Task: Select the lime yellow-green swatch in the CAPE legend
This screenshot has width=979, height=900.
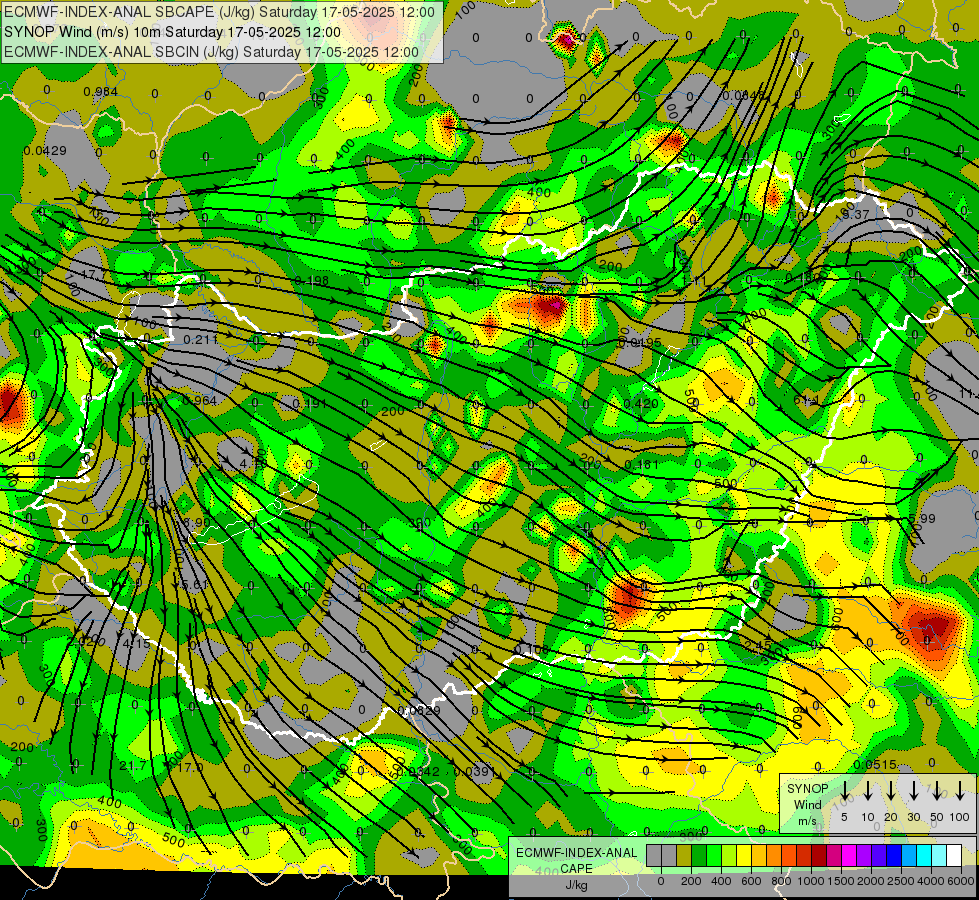Action: (x=729, y=856)
